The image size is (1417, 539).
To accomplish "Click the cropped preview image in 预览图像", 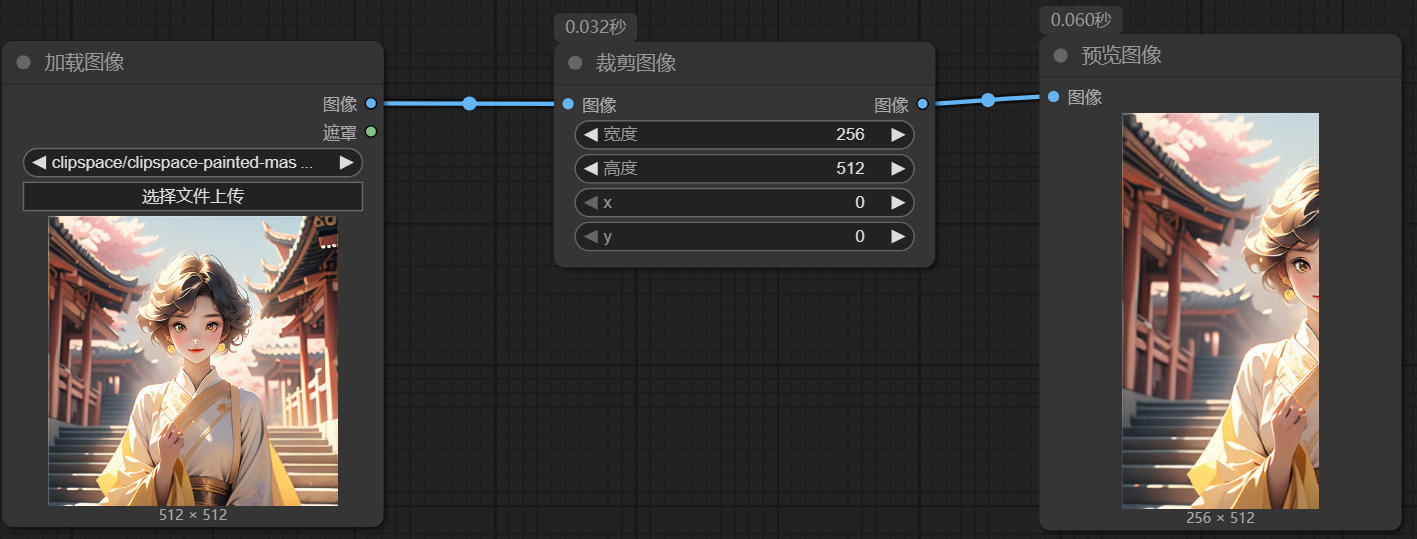I will click(1220, 310).
